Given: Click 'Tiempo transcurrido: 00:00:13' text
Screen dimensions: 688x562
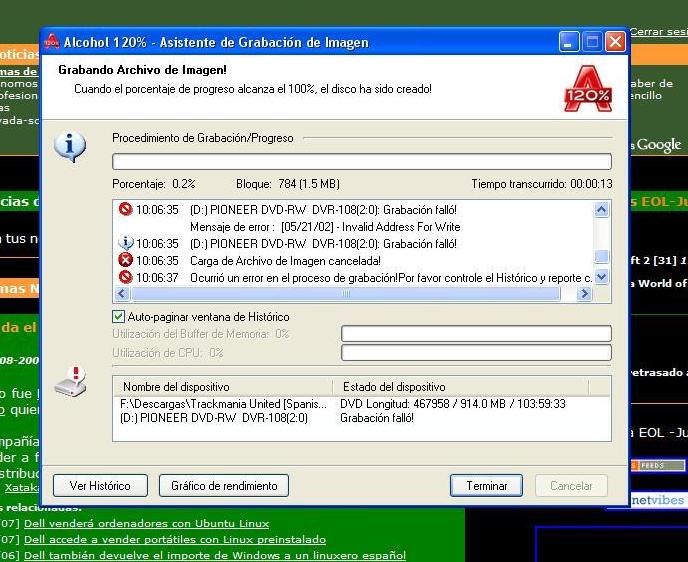Looking at the screenshot, I should (542, 183).
